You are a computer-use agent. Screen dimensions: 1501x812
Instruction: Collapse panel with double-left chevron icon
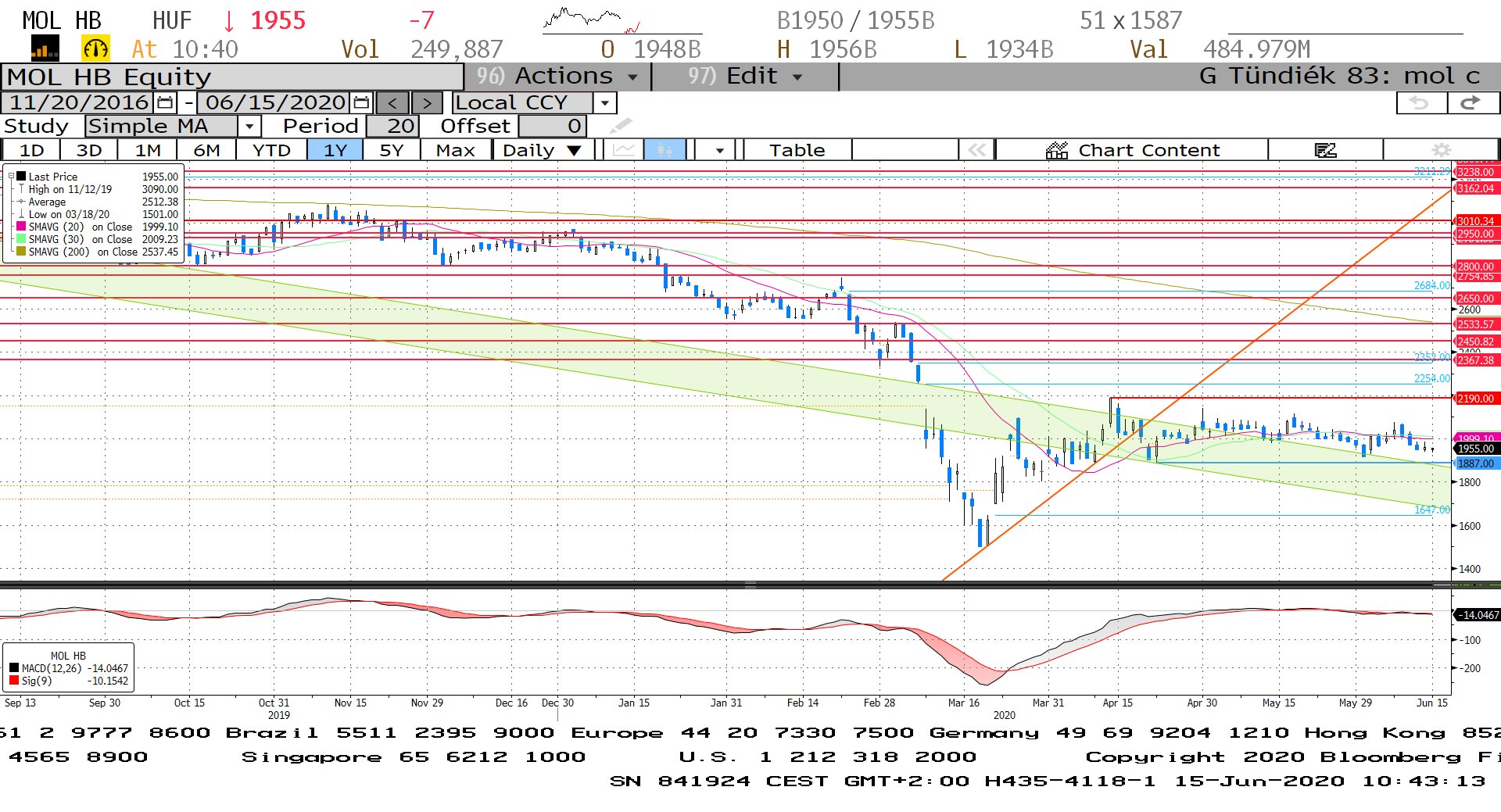coord(976,150)
